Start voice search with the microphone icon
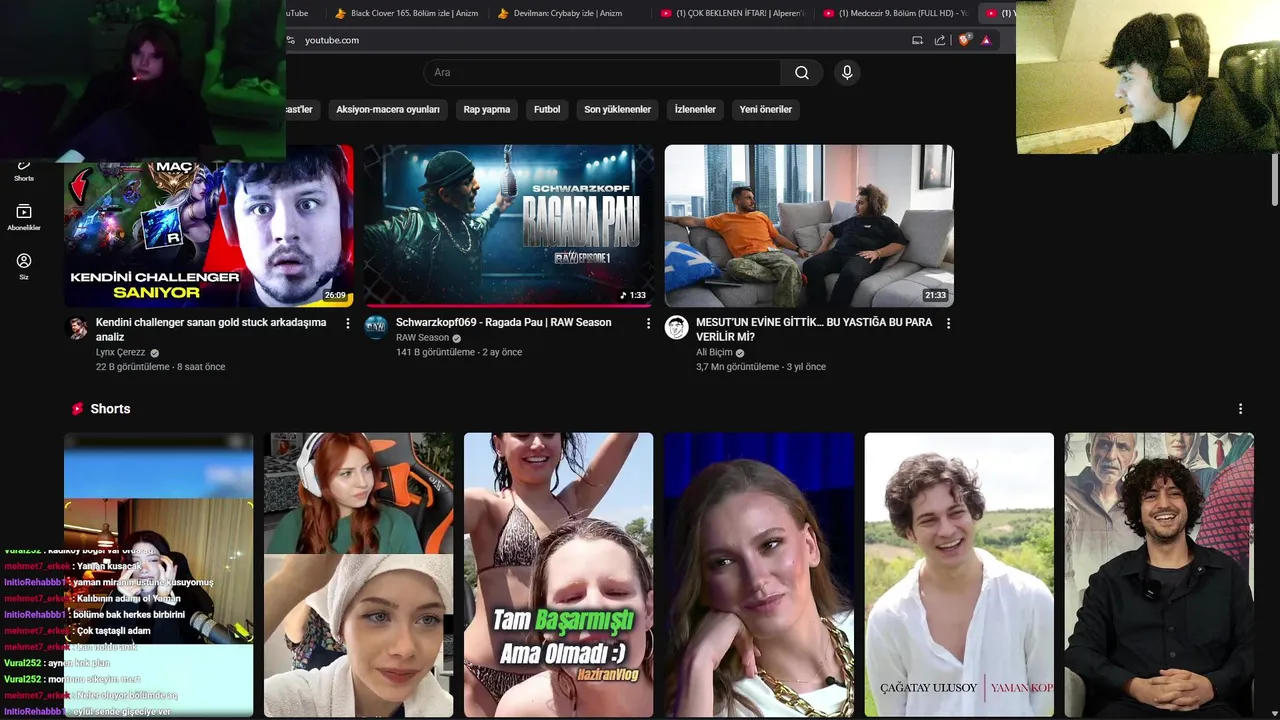Viewport: 1280px width, 720px height. pos(847,72)
